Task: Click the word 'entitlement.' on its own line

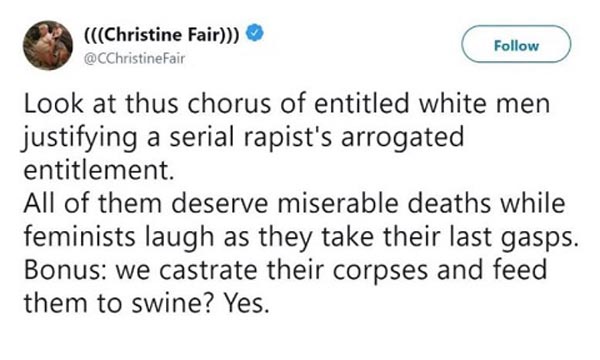Action: point(99,170)
